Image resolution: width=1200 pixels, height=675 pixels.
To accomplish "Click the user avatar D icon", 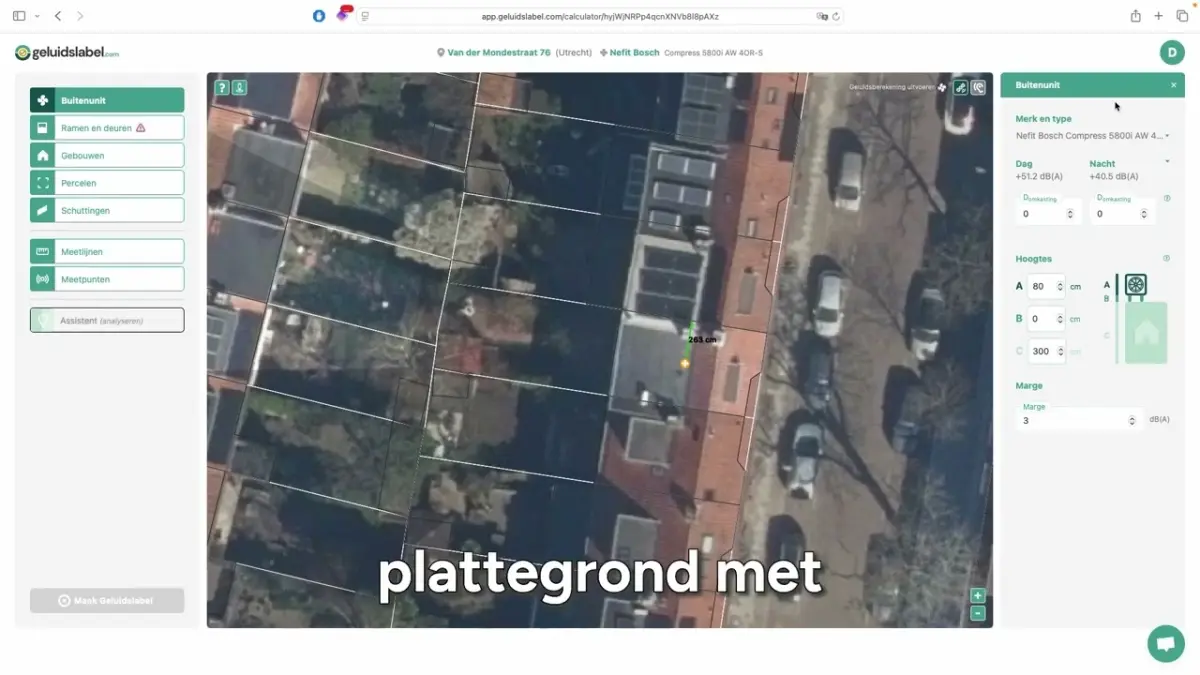I will [1171, 53].
